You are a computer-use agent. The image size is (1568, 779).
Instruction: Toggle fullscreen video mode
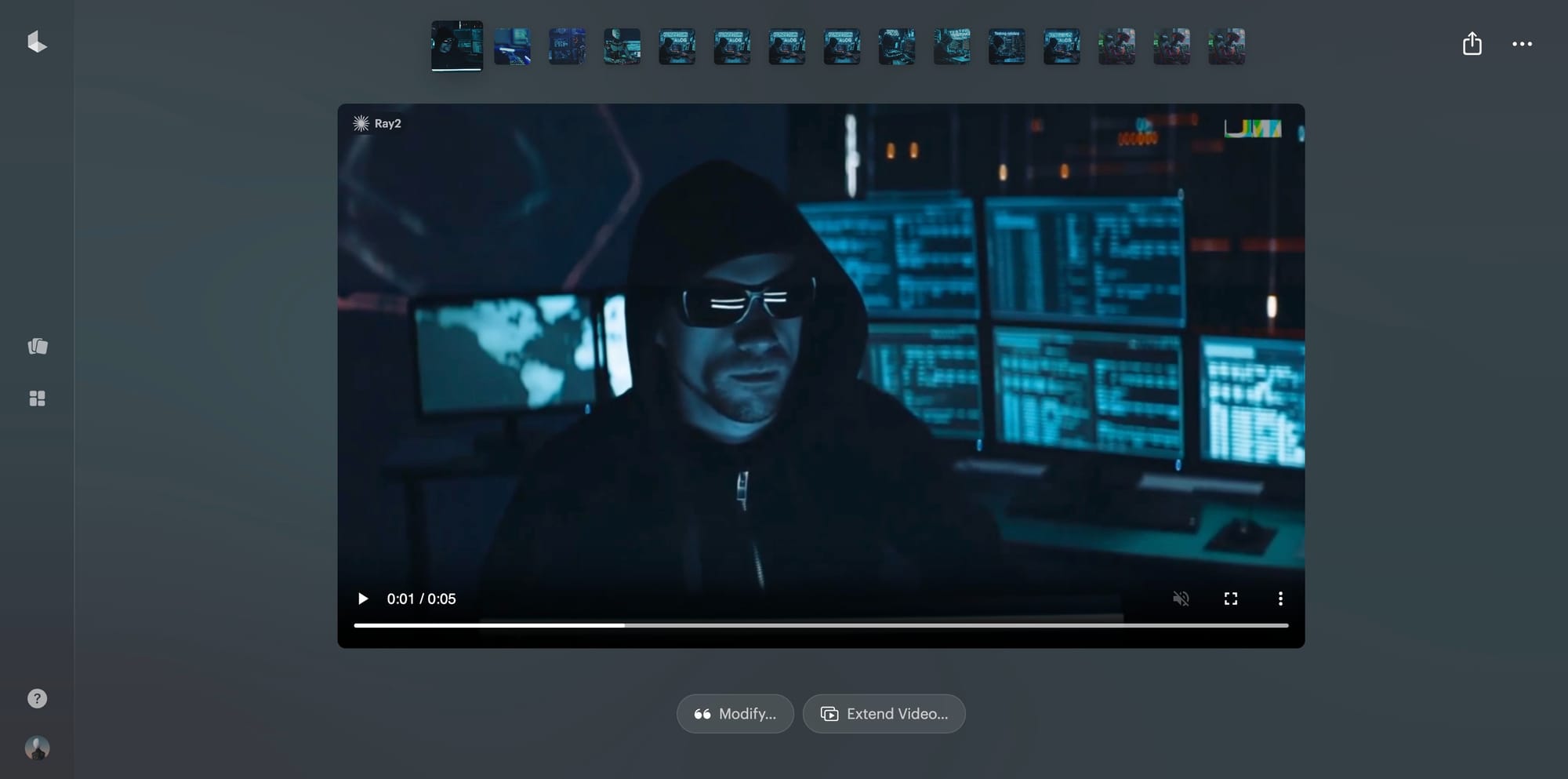pos(1231,599)
